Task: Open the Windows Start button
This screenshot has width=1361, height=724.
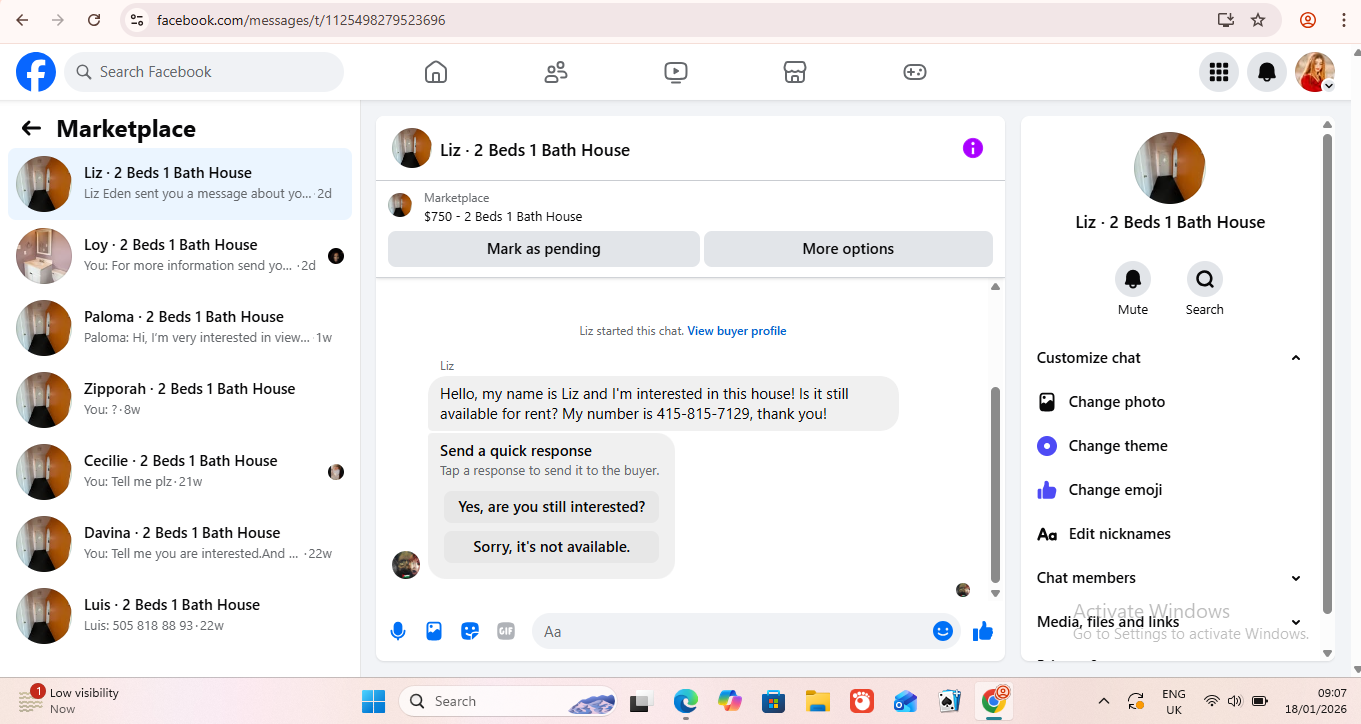Action: coord(373,701)
